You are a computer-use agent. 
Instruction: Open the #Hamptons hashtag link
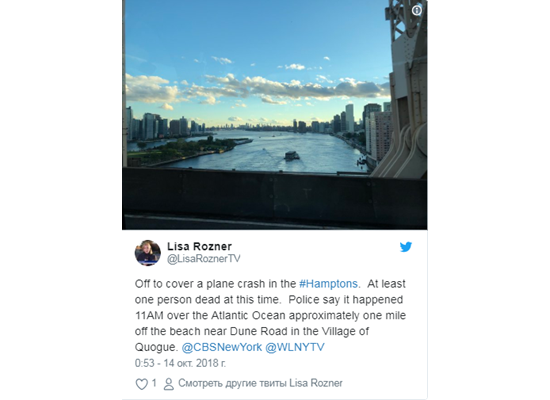point(328,284)
